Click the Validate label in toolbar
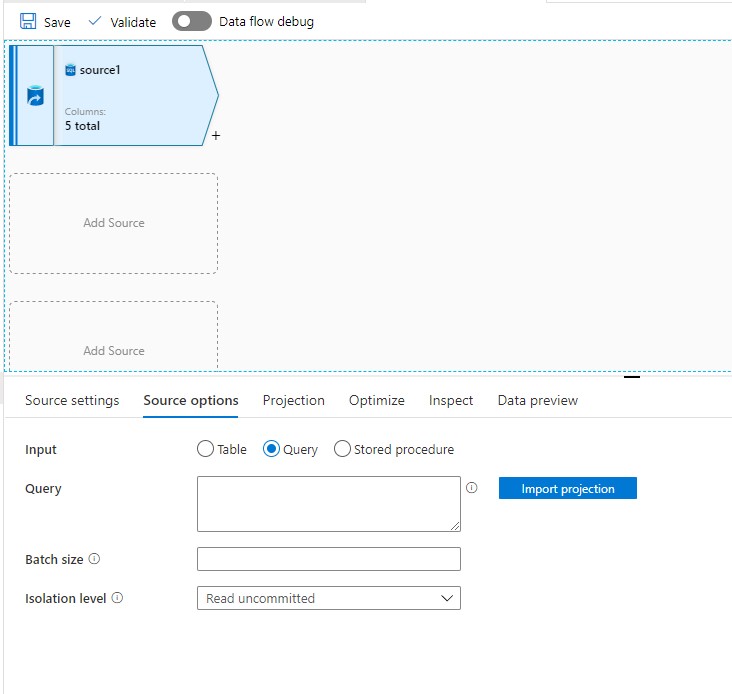The height and width of the screenshot is (694, 732). tap(133, 22)
